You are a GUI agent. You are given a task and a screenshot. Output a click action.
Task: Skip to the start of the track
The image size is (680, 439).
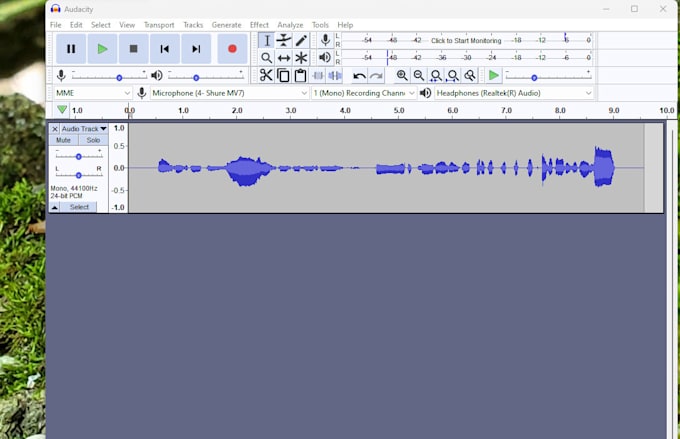coord(165,49)
